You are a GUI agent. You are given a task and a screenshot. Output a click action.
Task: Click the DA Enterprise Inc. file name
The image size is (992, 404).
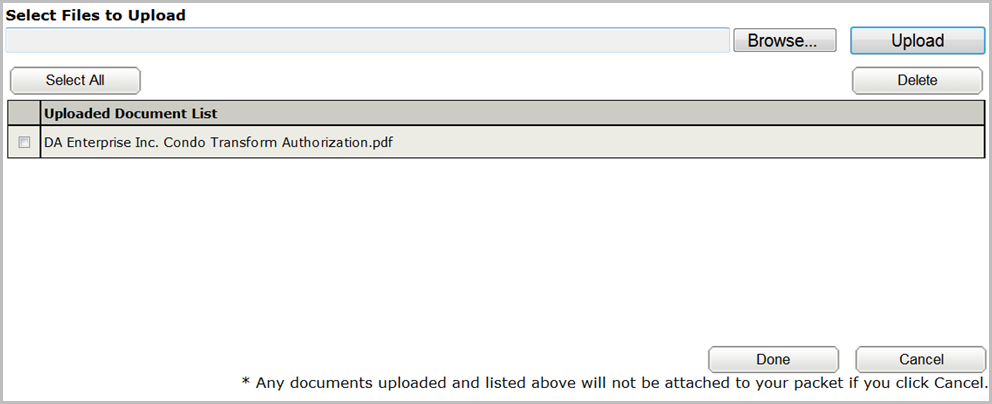(x=218, y=142)
